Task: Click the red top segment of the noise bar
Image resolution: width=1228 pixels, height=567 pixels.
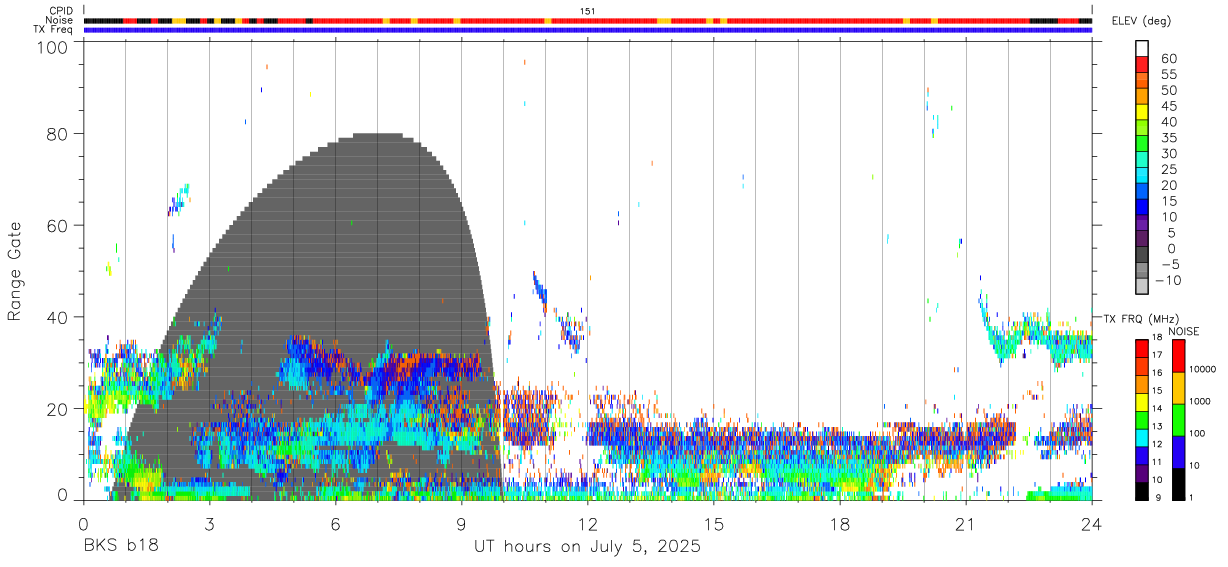Action: pyautogui.click(x=1177, y=356)
